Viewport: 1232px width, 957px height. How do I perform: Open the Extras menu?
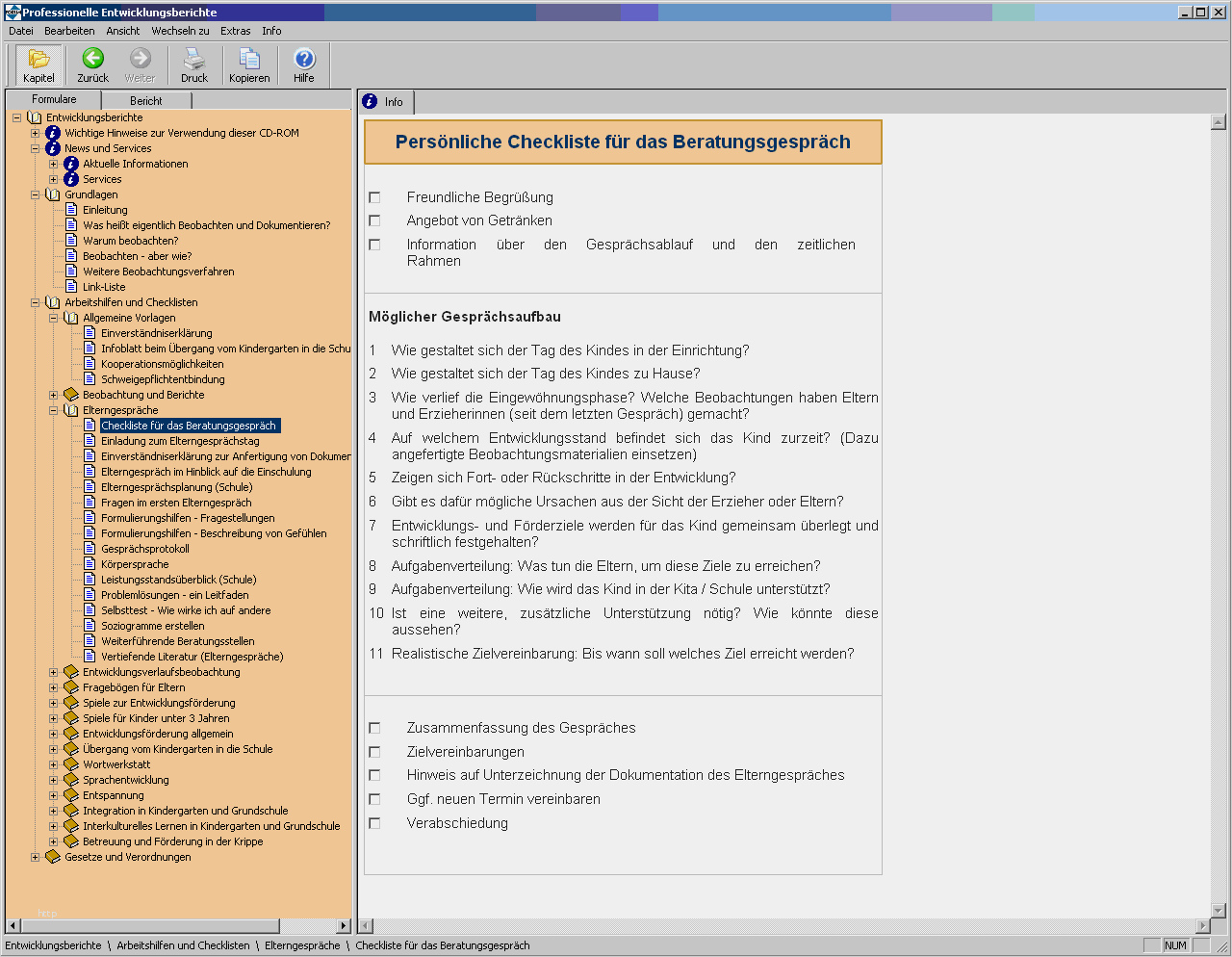tap(235, 31)
